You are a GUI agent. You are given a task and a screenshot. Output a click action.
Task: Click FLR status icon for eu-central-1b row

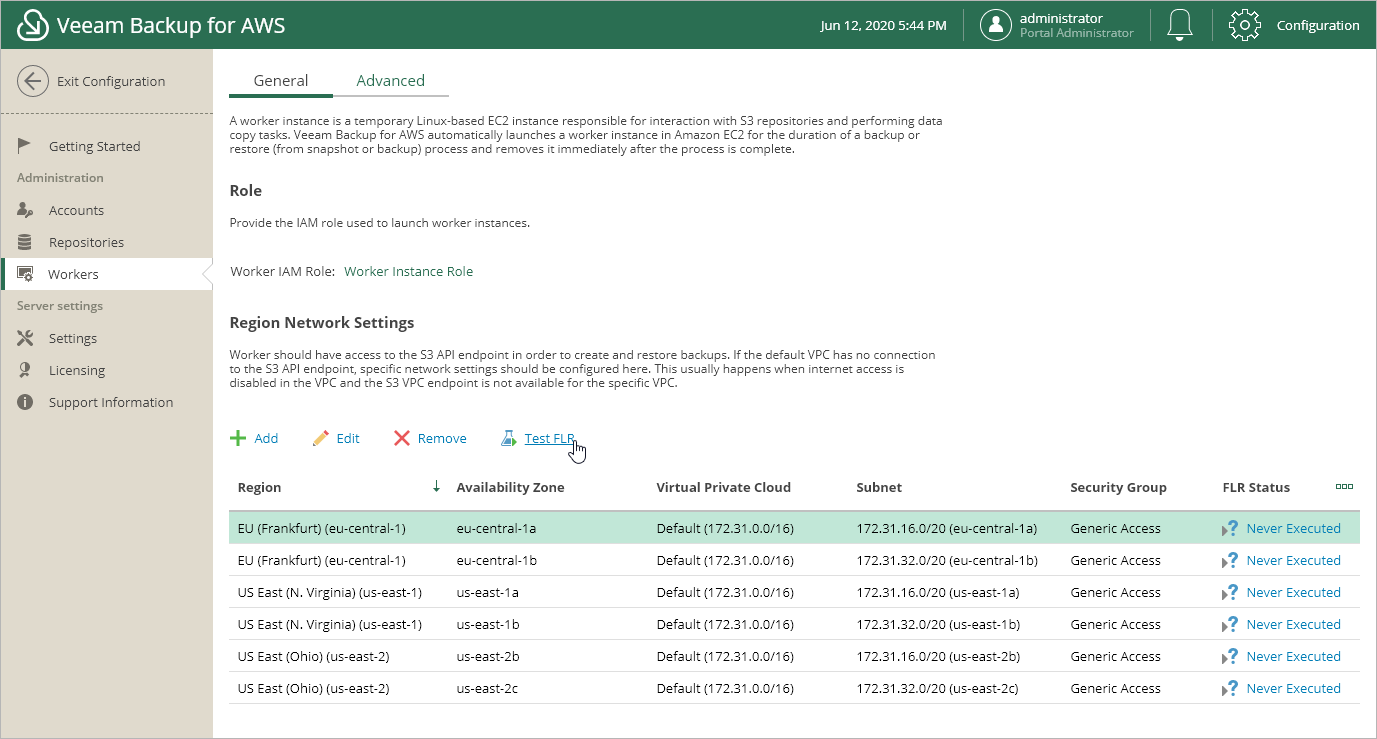[x=1231, y=560]
